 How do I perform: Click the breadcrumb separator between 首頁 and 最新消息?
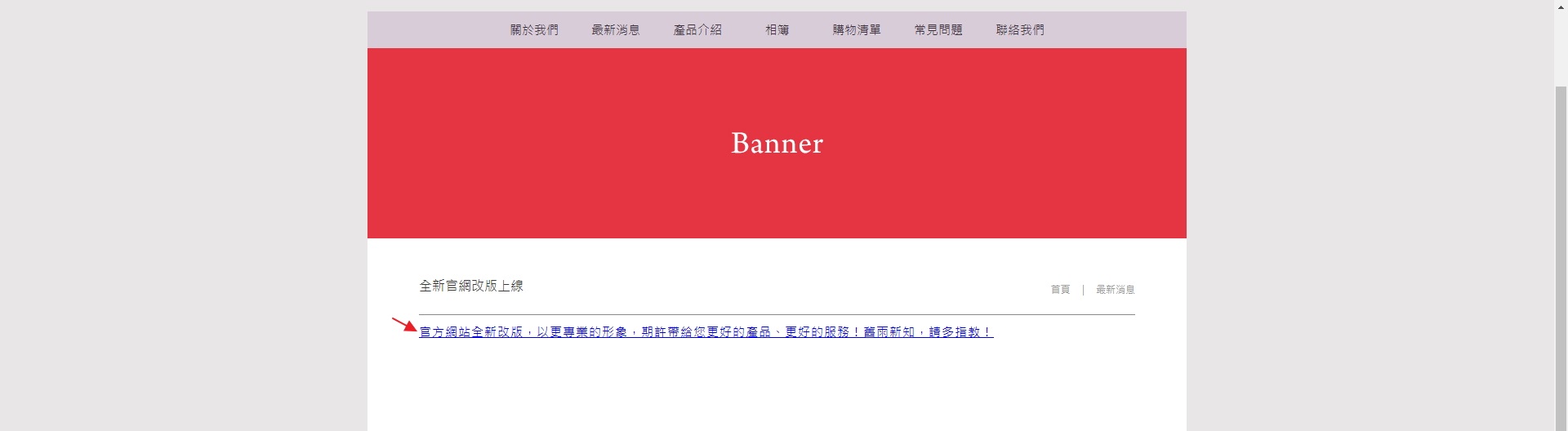(x=1083, y=290)
